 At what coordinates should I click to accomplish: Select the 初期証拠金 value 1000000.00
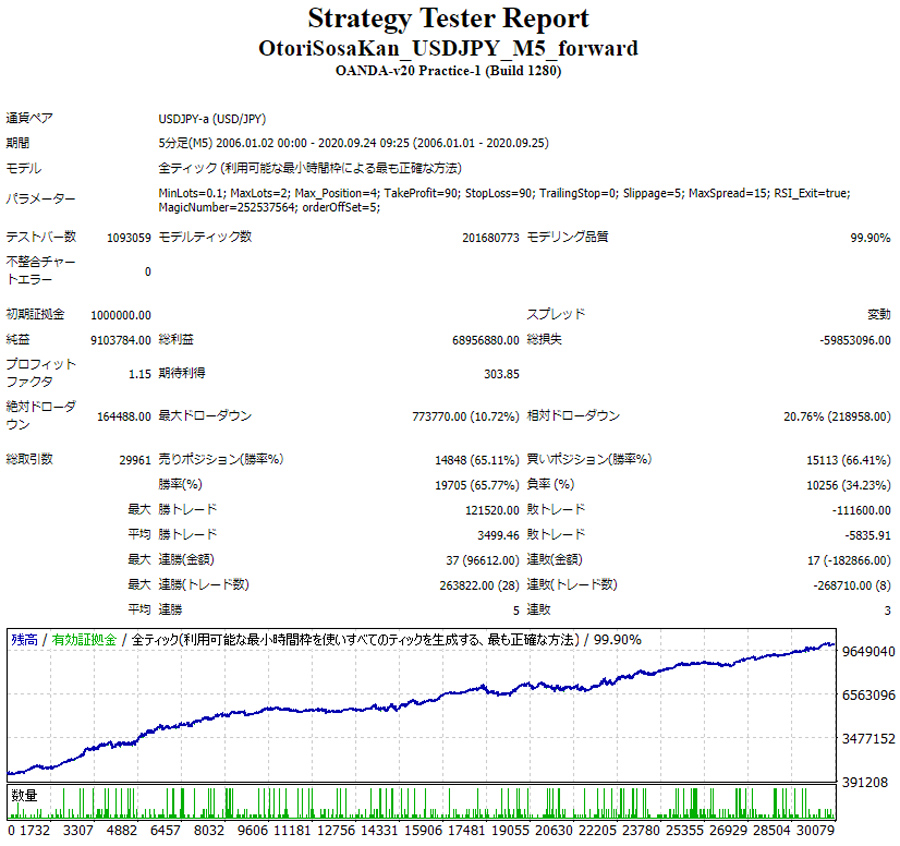pyautogui.click(x=121, y=315)
